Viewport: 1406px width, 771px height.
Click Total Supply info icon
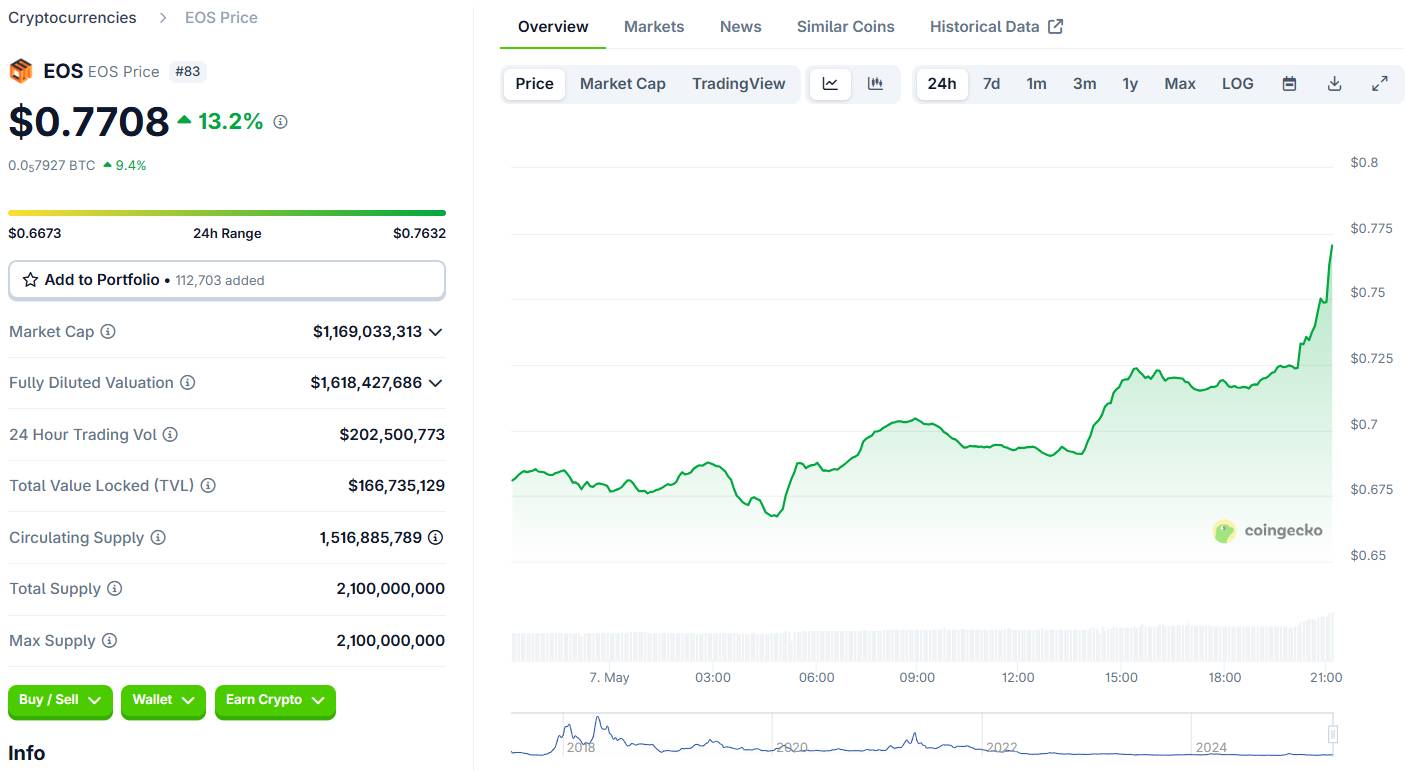pos(115,589)
